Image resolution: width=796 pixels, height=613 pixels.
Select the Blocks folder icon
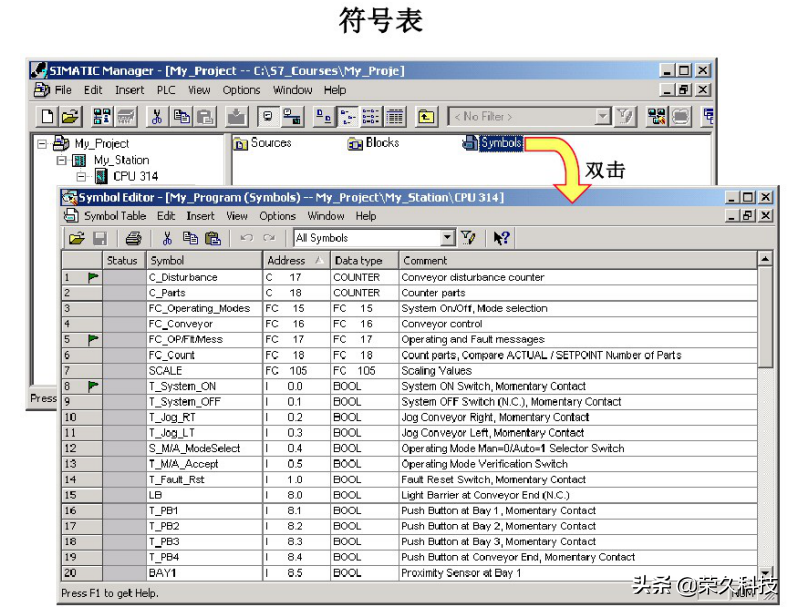coord(355,144)
